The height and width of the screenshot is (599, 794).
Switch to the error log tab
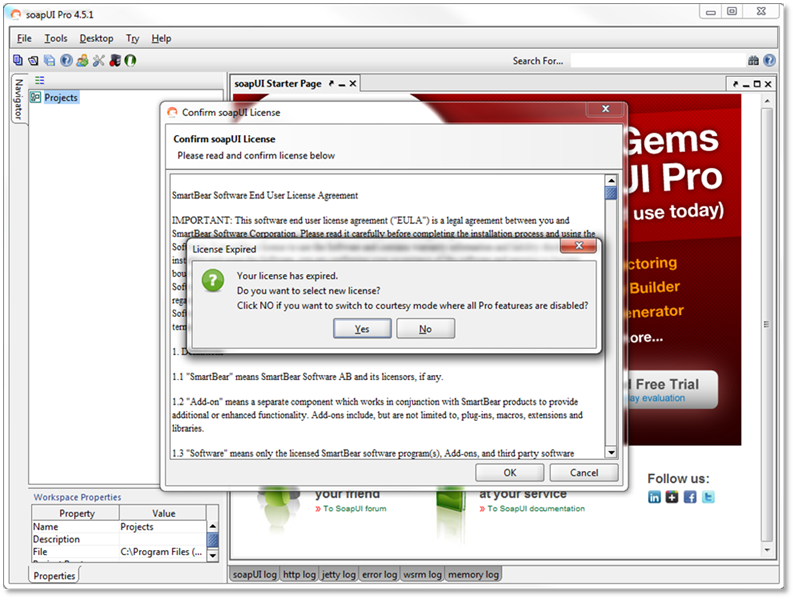point(378,574)
